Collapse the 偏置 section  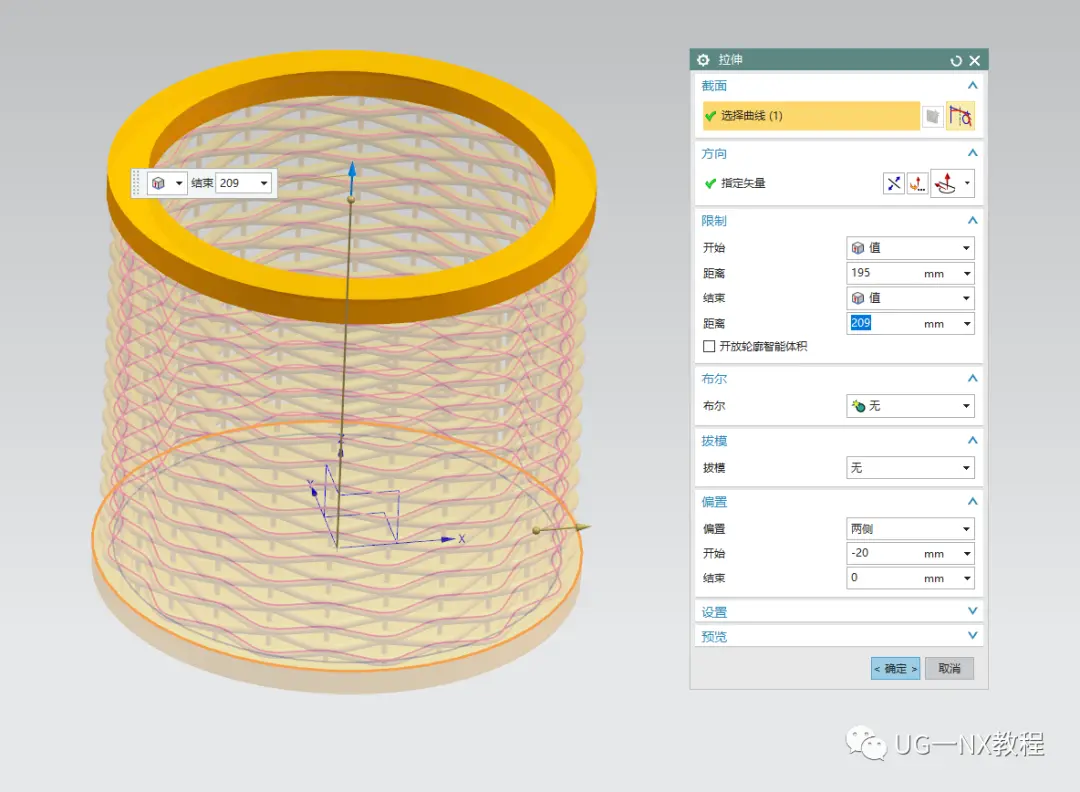(x=973, y=501)
